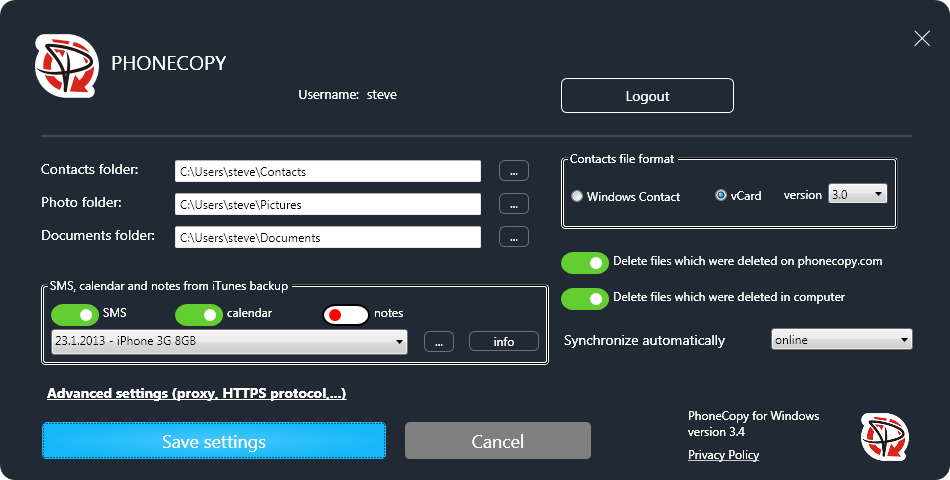Open the iTunes backup device dropdown

click(229, 341)
